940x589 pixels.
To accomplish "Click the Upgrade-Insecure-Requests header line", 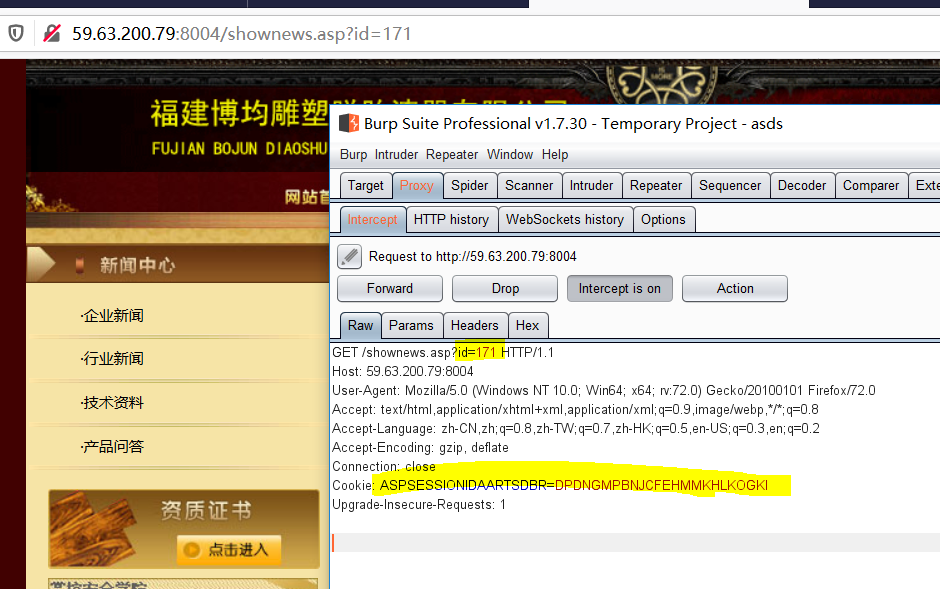I will click(x=419, y=505).
